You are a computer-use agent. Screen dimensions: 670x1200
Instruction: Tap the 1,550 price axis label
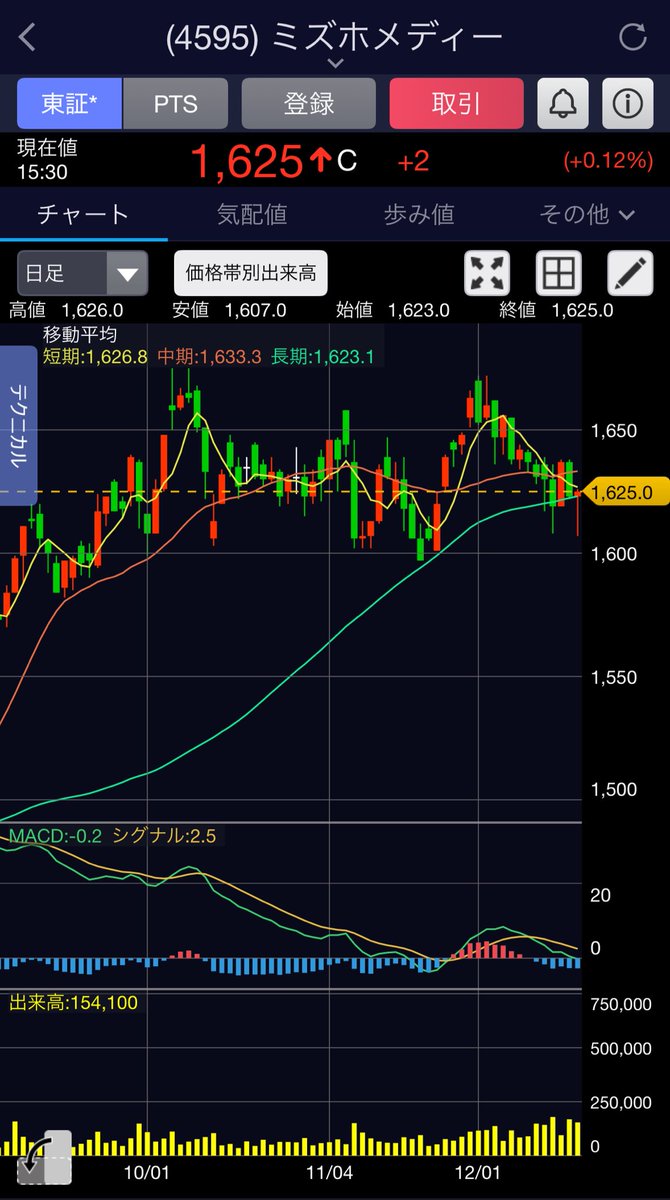pos(615,677)
